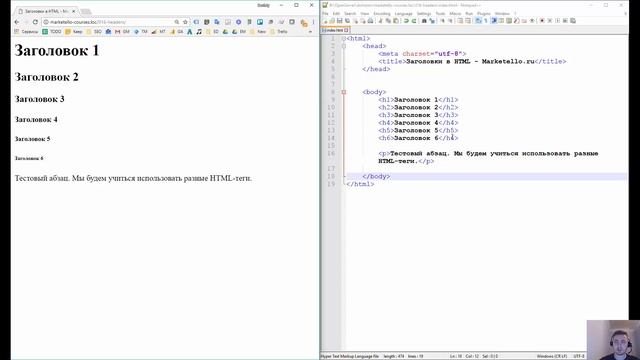The height and width of the screenshot is (360, 640).
Task: Open the SEO bookmark folder
Action: point(94,31)
